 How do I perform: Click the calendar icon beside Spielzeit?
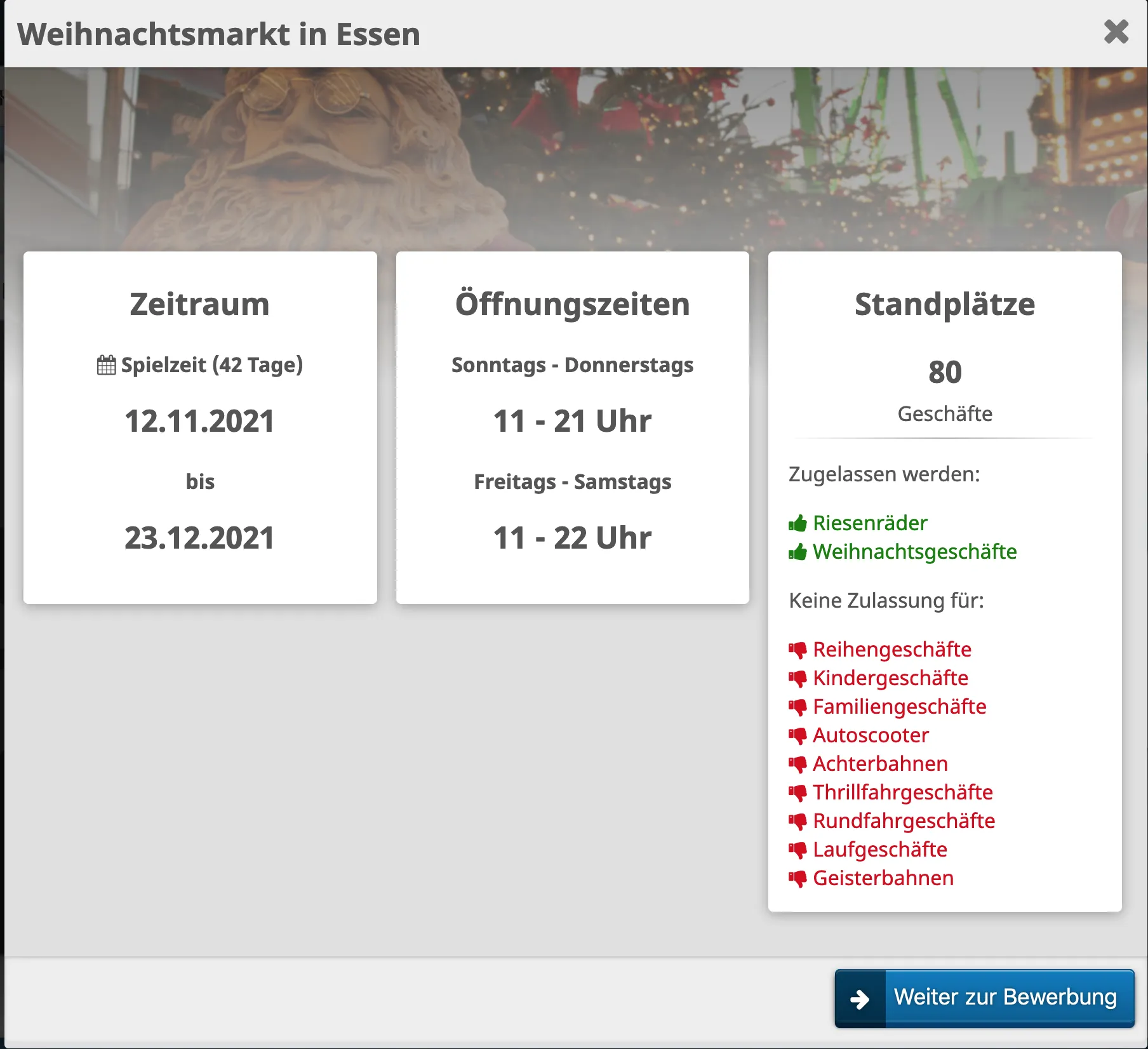pyautogui.click(x=106, y=365)
